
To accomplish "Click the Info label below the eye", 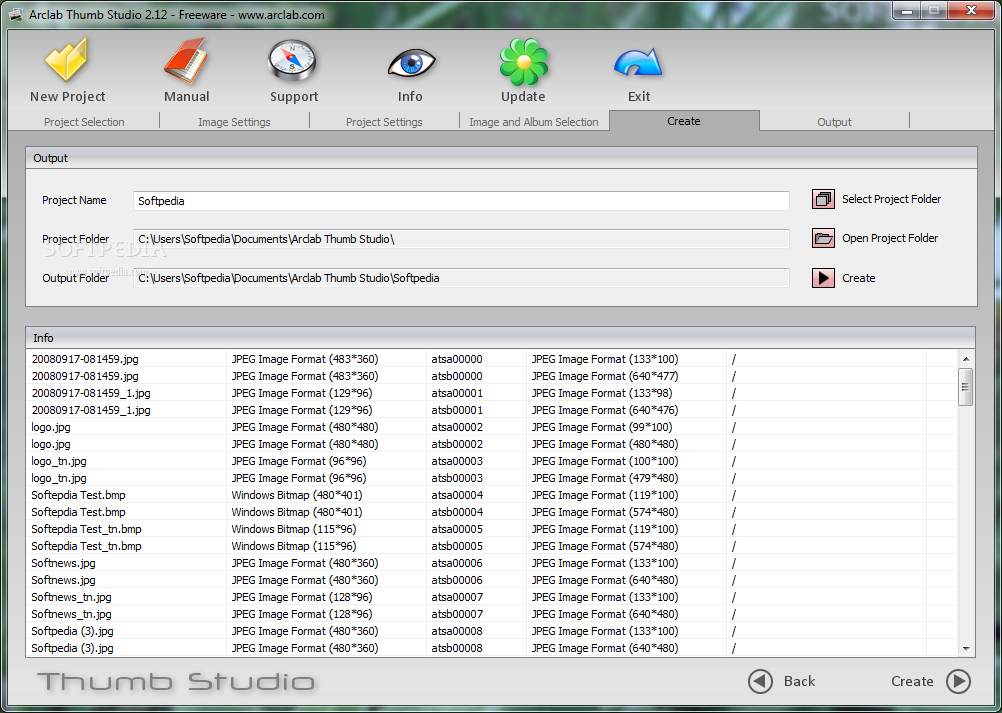I will 410,96.
